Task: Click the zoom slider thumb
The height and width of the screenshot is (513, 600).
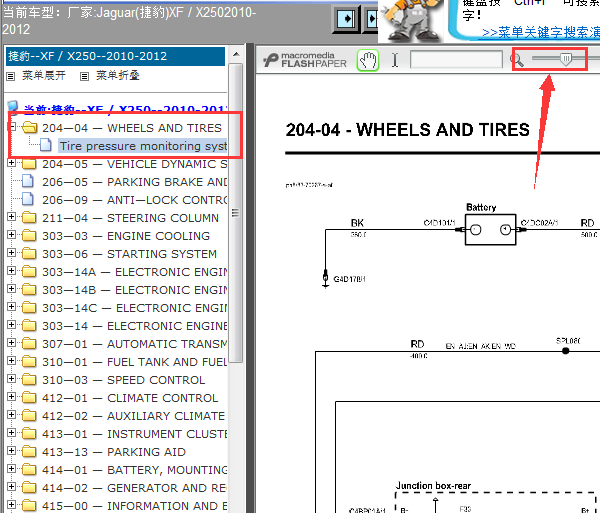Action: pos(566,59)
